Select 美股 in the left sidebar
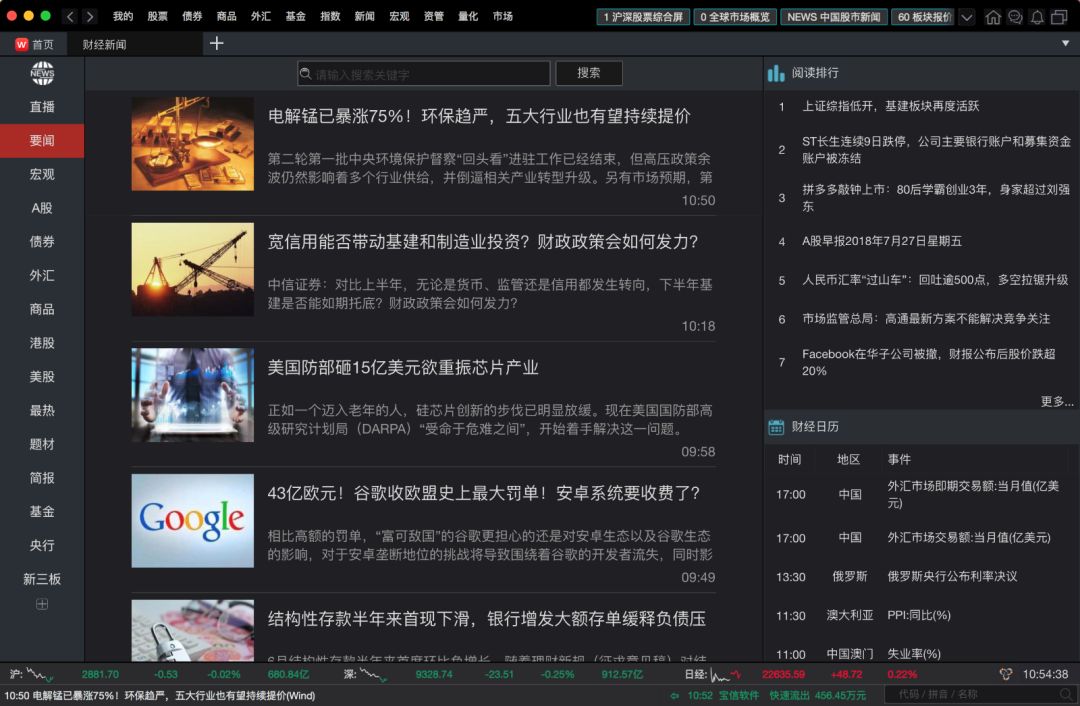This screenshot has height=706, width=1080. point(40,376)
